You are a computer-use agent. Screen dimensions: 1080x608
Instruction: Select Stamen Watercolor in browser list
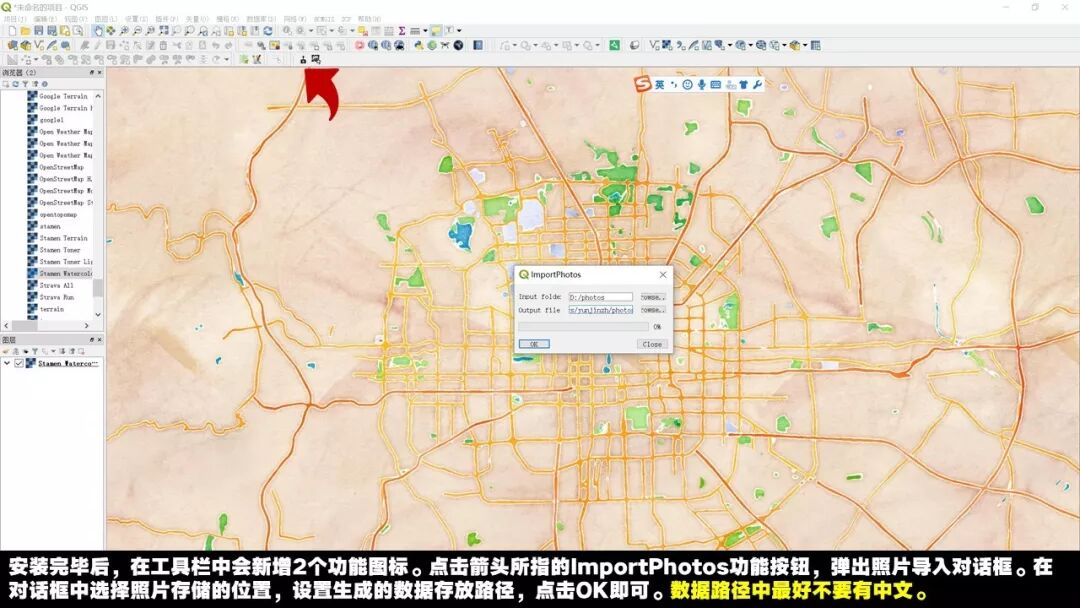(x=59, y=273)
